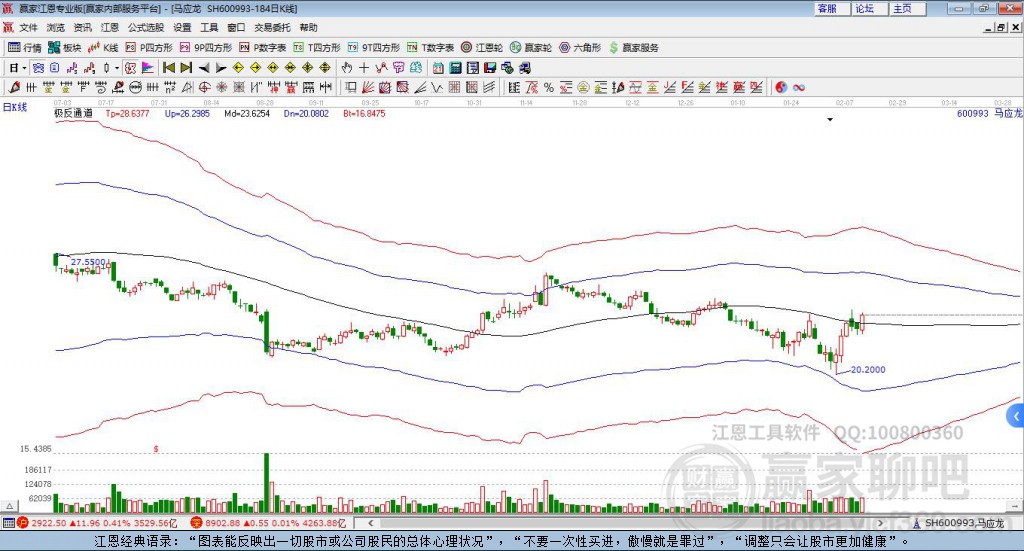Click the Md=23.6254 value
1024x551 pixels.
[x=247, y=113]
